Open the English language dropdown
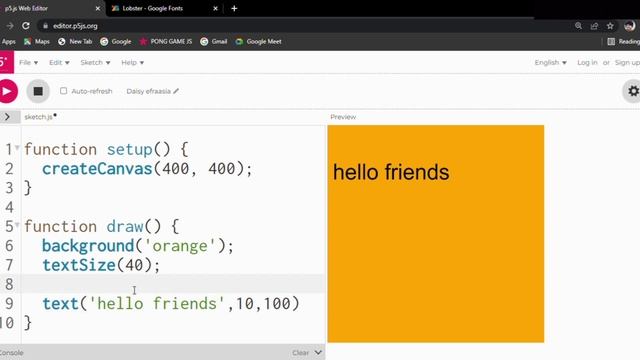Viewport: 640px width, 360px height. (x=551, y=62)
